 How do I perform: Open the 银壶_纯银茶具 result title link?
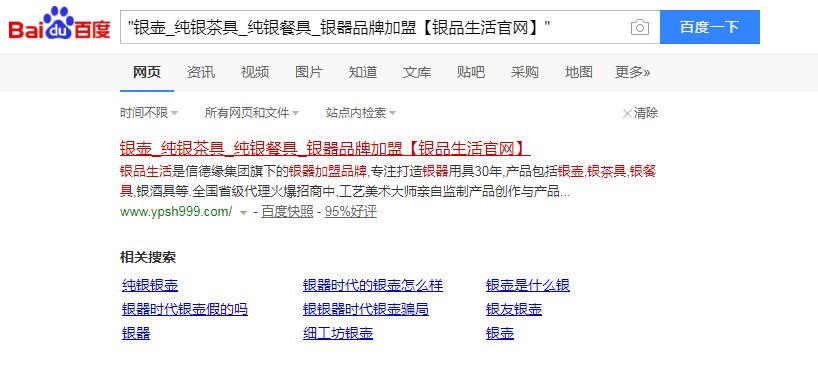[325, 148]
